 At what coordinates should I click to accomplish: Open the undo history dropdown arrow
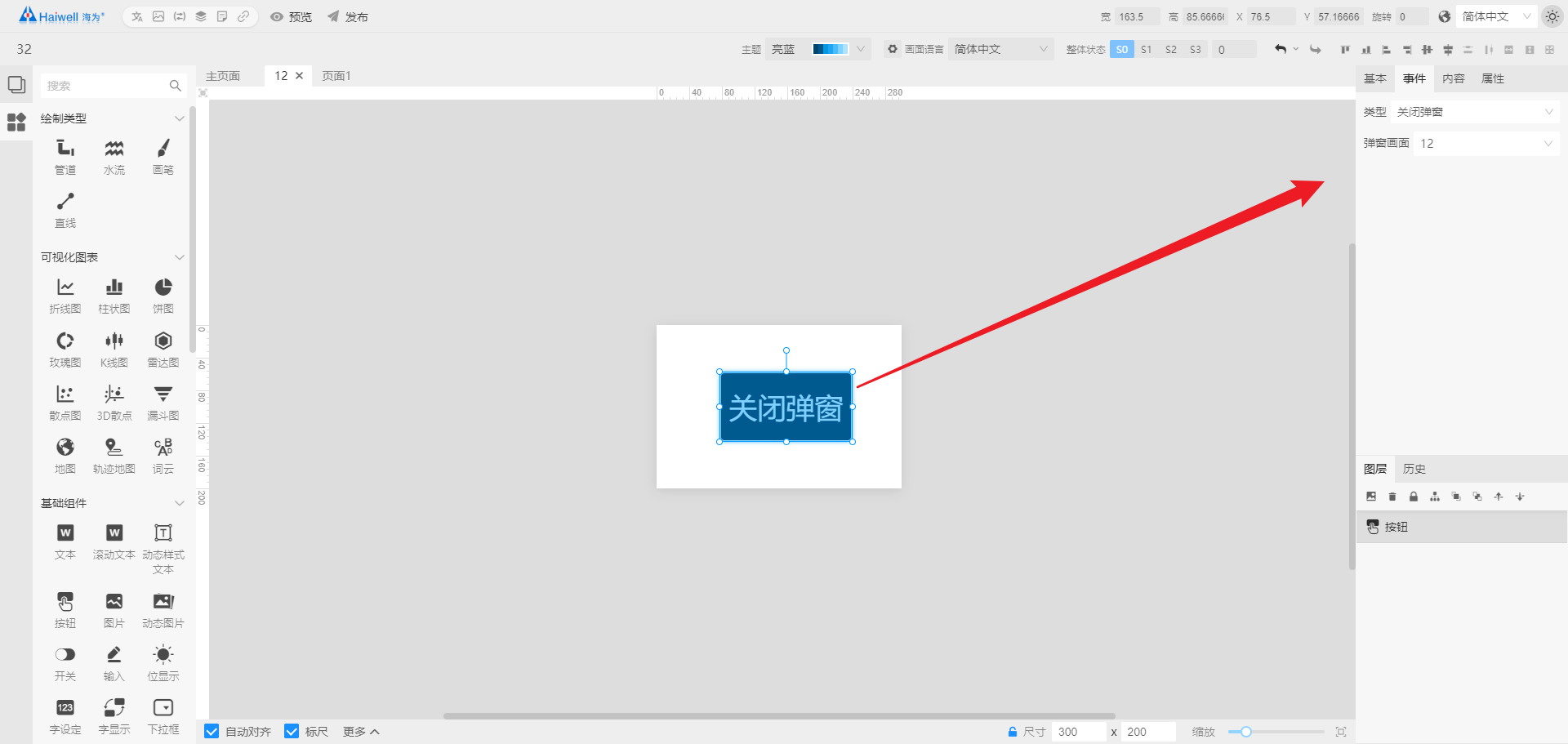click(1296, 49)
